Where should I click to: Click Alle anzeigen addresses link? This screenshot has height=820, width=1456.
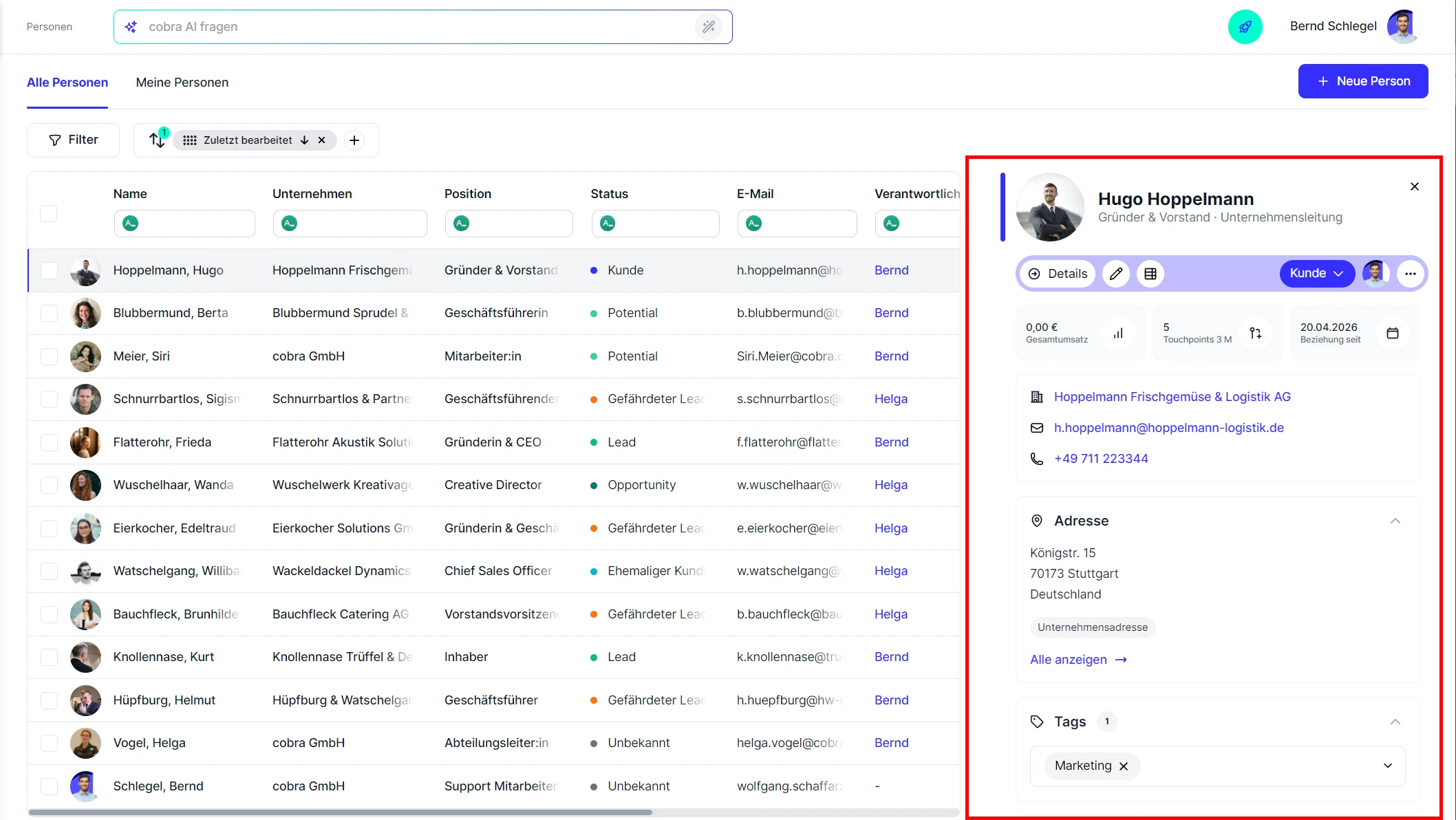pos(1078,660)
